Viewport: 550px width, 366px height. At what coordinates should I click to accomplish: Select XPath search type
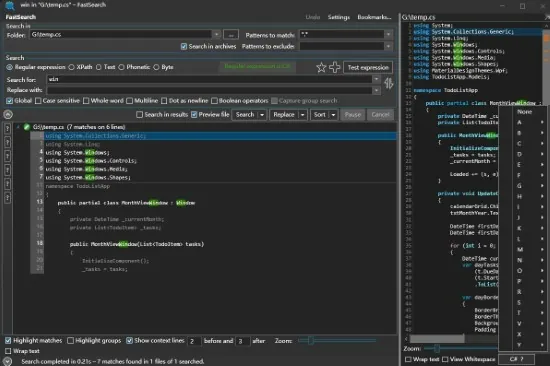tap(72, 67)
